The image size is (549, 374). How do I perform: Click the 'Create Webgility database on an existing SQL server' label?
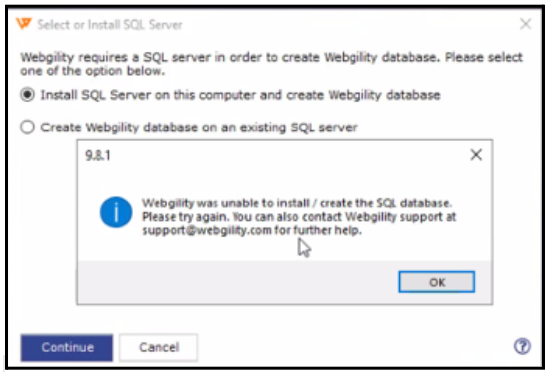199,127
